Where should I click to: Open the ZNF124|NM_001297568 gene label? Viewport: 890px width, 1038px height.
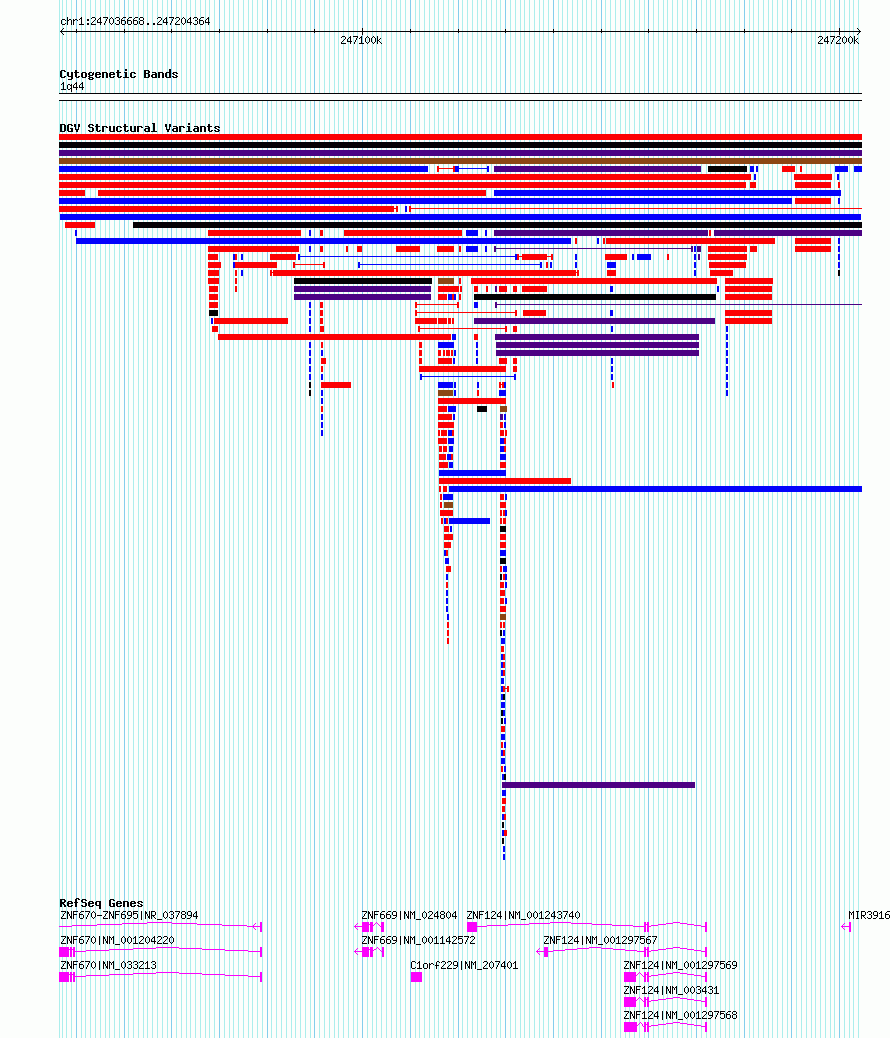click(680, 1015)
